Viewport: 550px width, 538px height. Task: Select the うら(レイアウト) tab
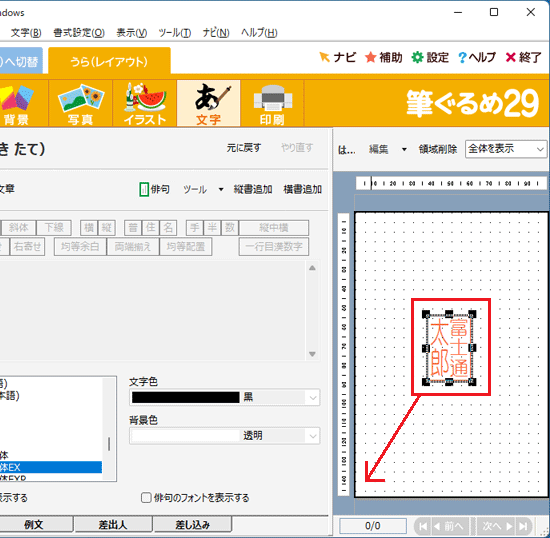click(x=109, y=61)
